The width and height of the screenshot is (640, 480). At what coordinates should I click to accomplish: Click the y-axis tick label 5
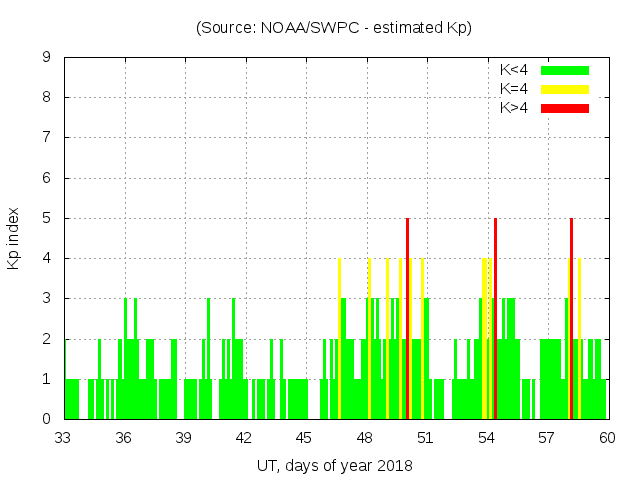coord(46,218)
